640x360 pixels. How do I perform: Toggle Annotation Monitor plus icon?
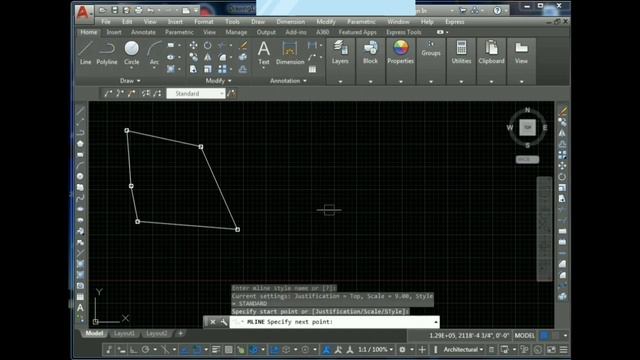click(x=422, y=350)
